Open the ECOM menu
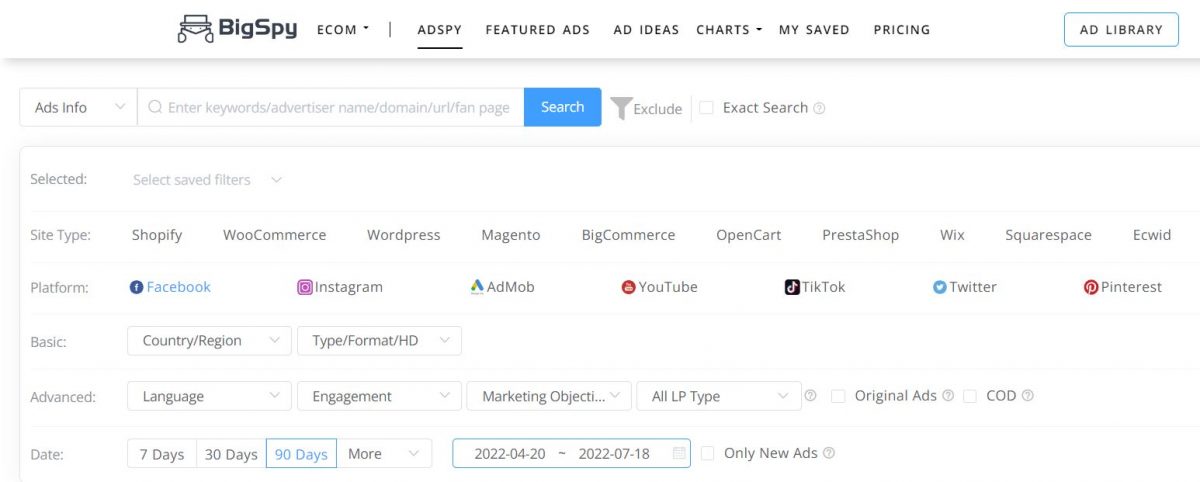Viewport: 1200px width, 482px height. click(342, 30)
